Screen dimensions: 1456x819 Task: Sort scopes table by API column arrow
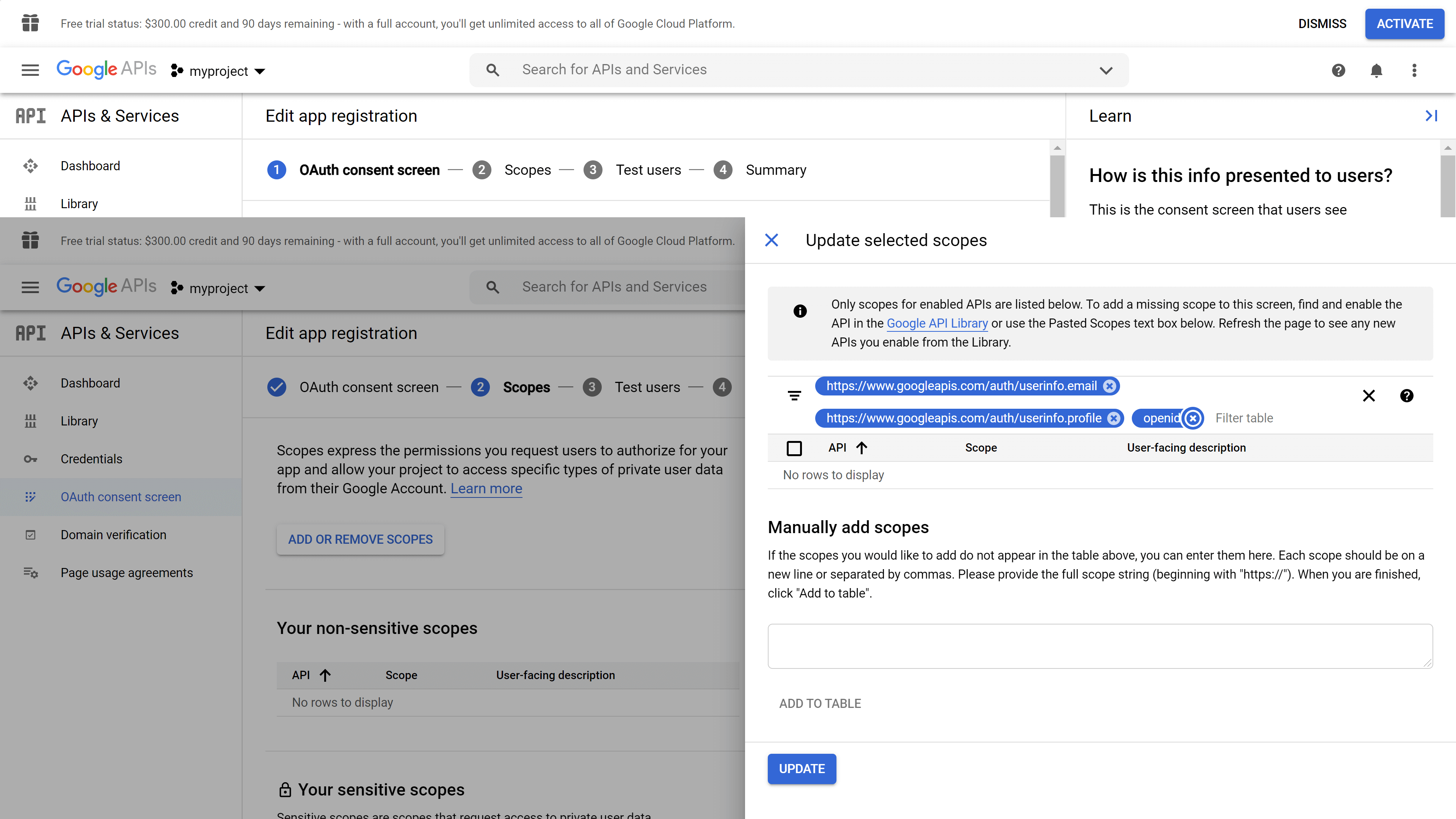[x=861, y=448]
